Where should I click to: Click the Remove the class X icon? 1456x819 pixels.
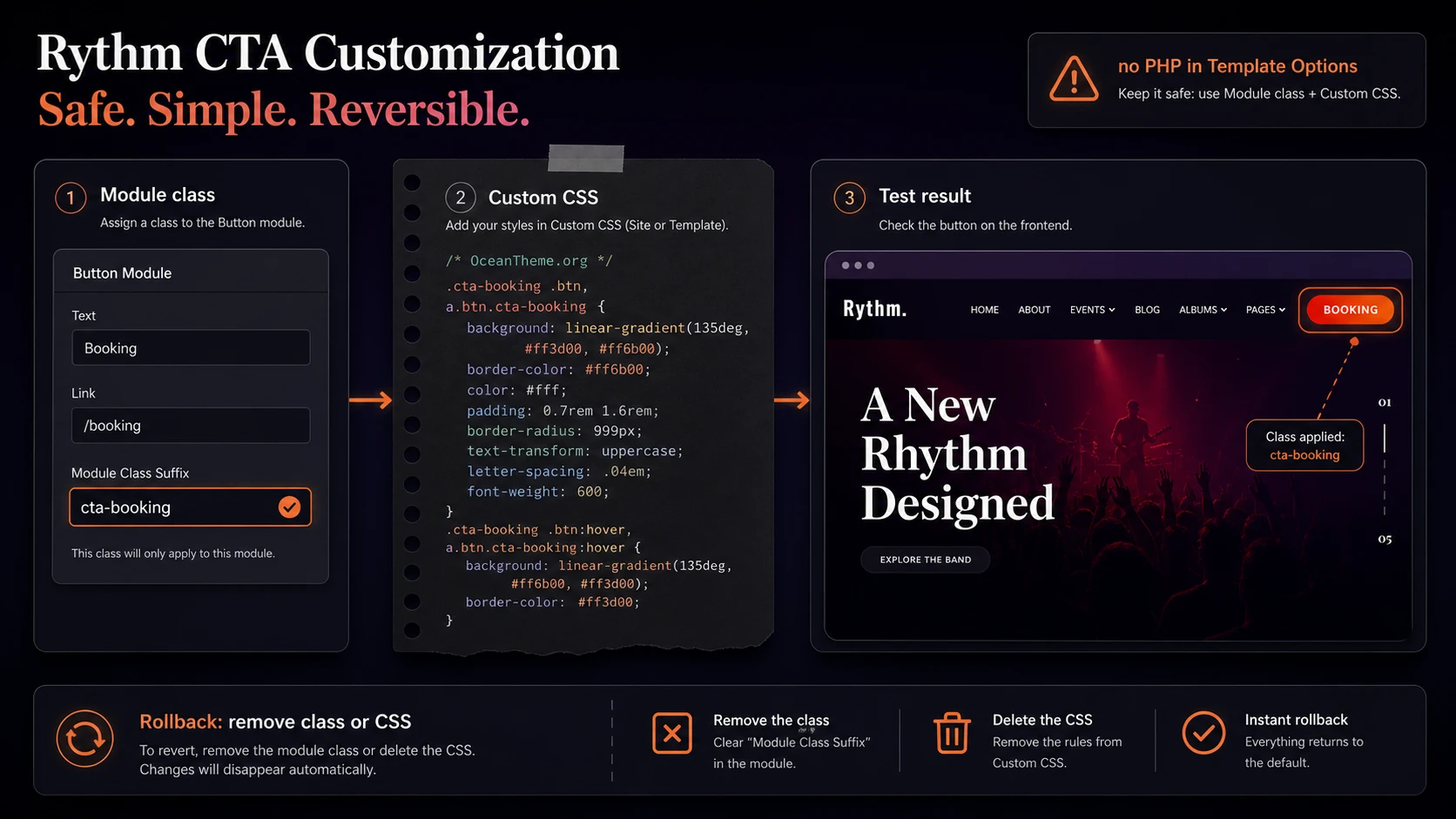click(x=672, y=733)
